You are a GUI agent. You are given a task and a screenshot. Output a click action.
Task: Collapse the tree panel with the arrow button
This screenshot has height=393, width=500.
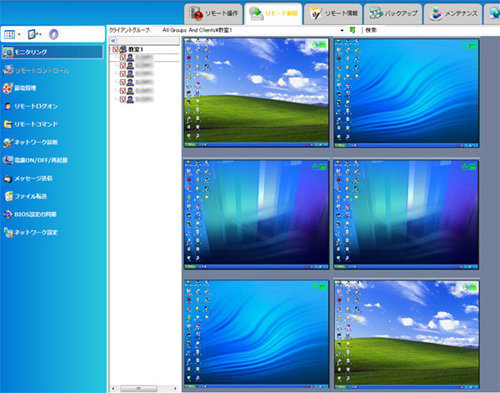[114, 40]
